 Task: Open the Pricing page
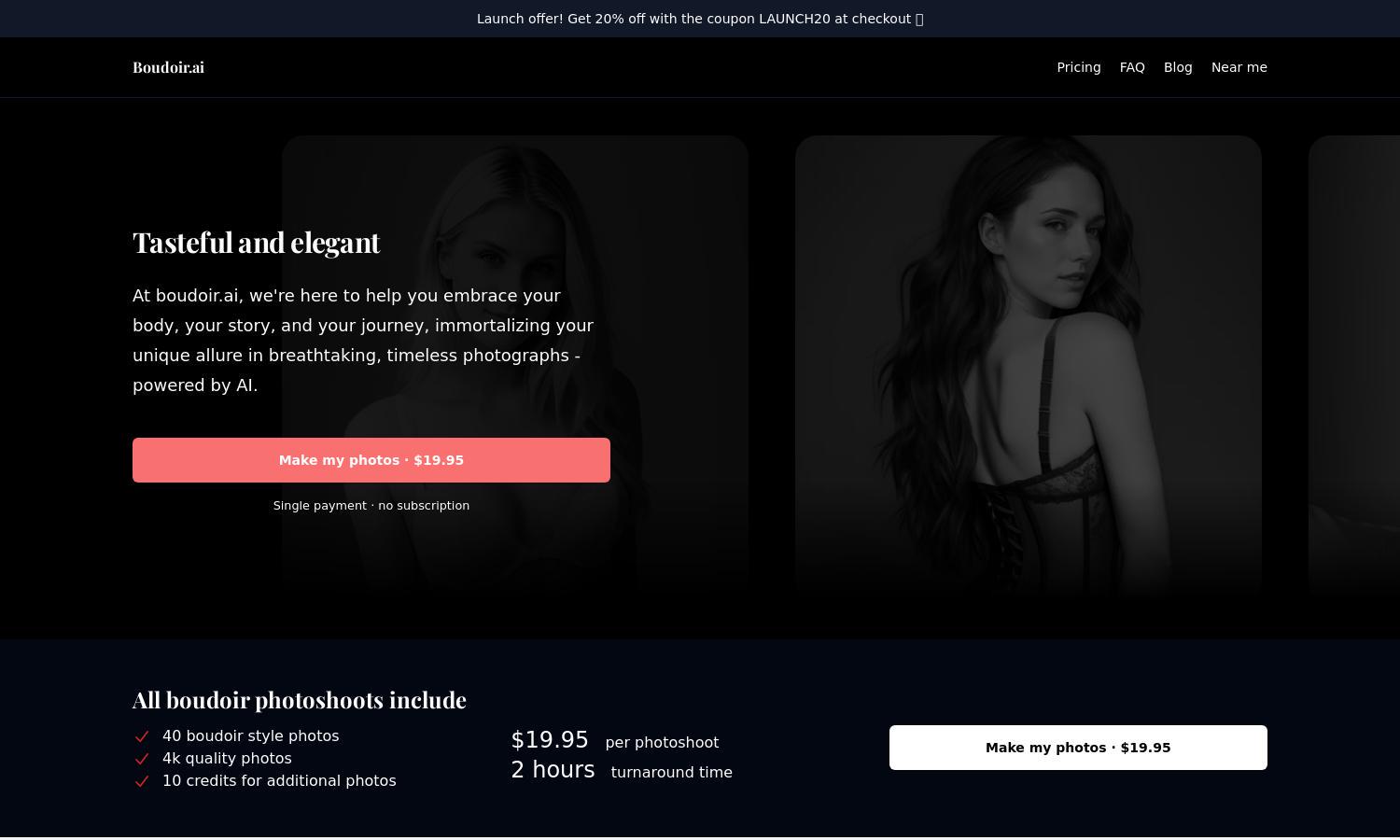point(1078,67)
